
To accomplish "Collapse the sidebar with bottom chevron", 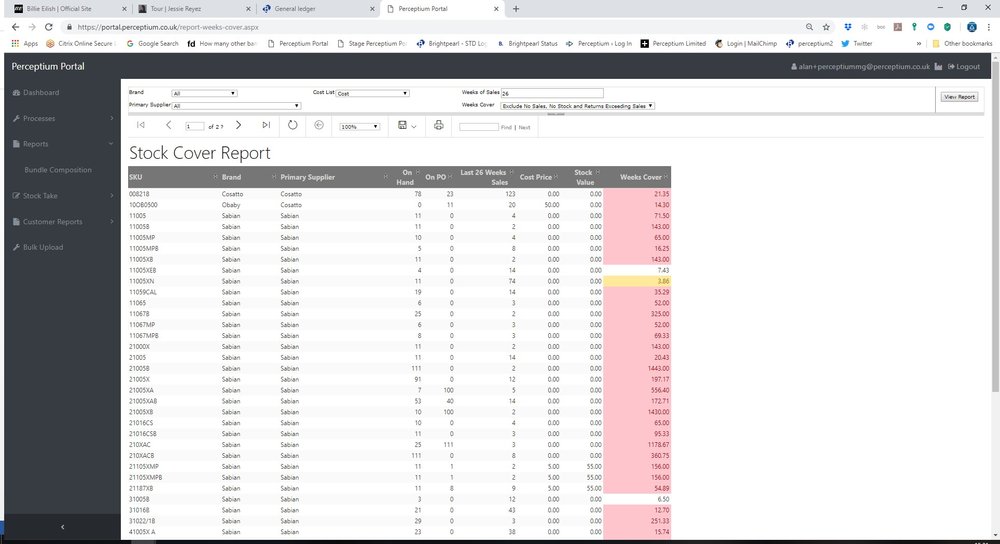I will (61, 526).
